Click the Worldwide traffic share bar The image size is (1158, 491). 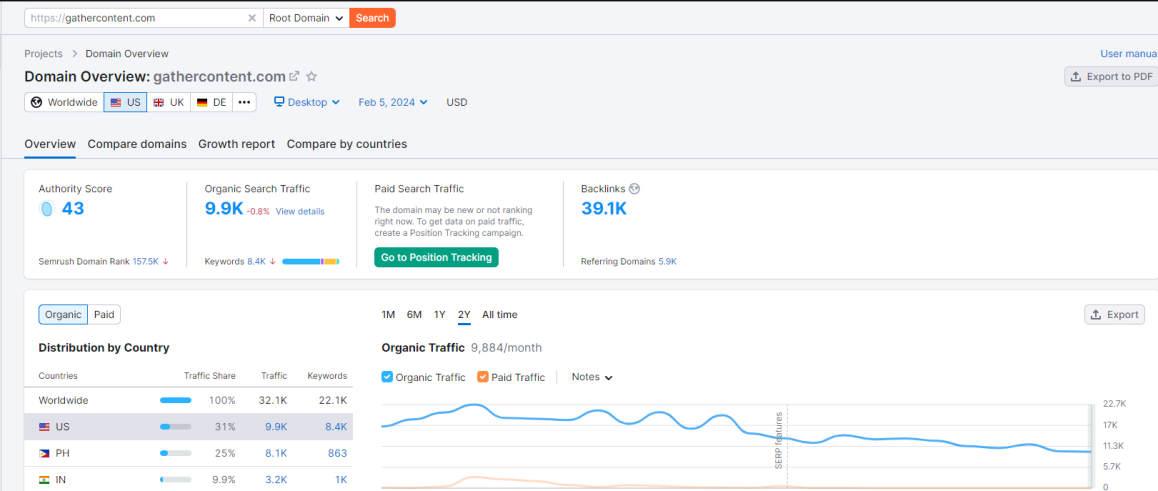click(176, 400)
